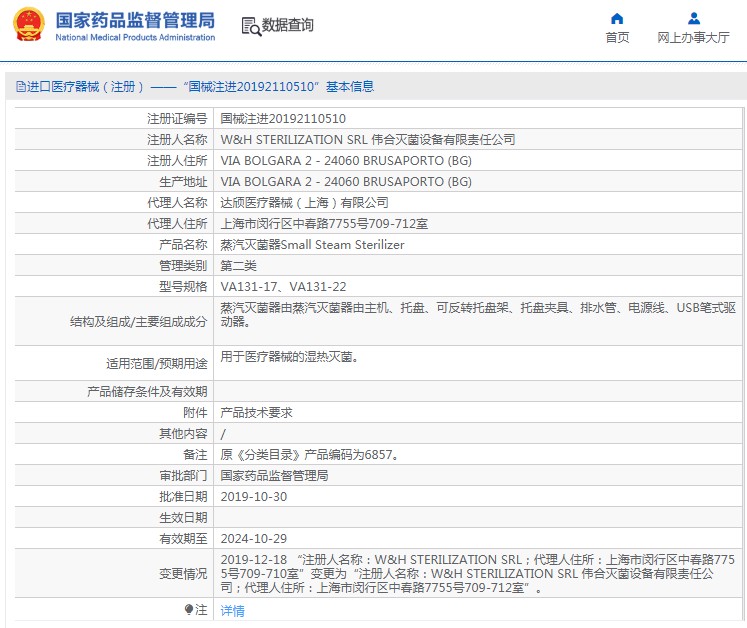Image resolution: width=747 pixels, height=628 pixels.
Task: Click the 备注 value mentioning 6857
Action: [309, 455]
